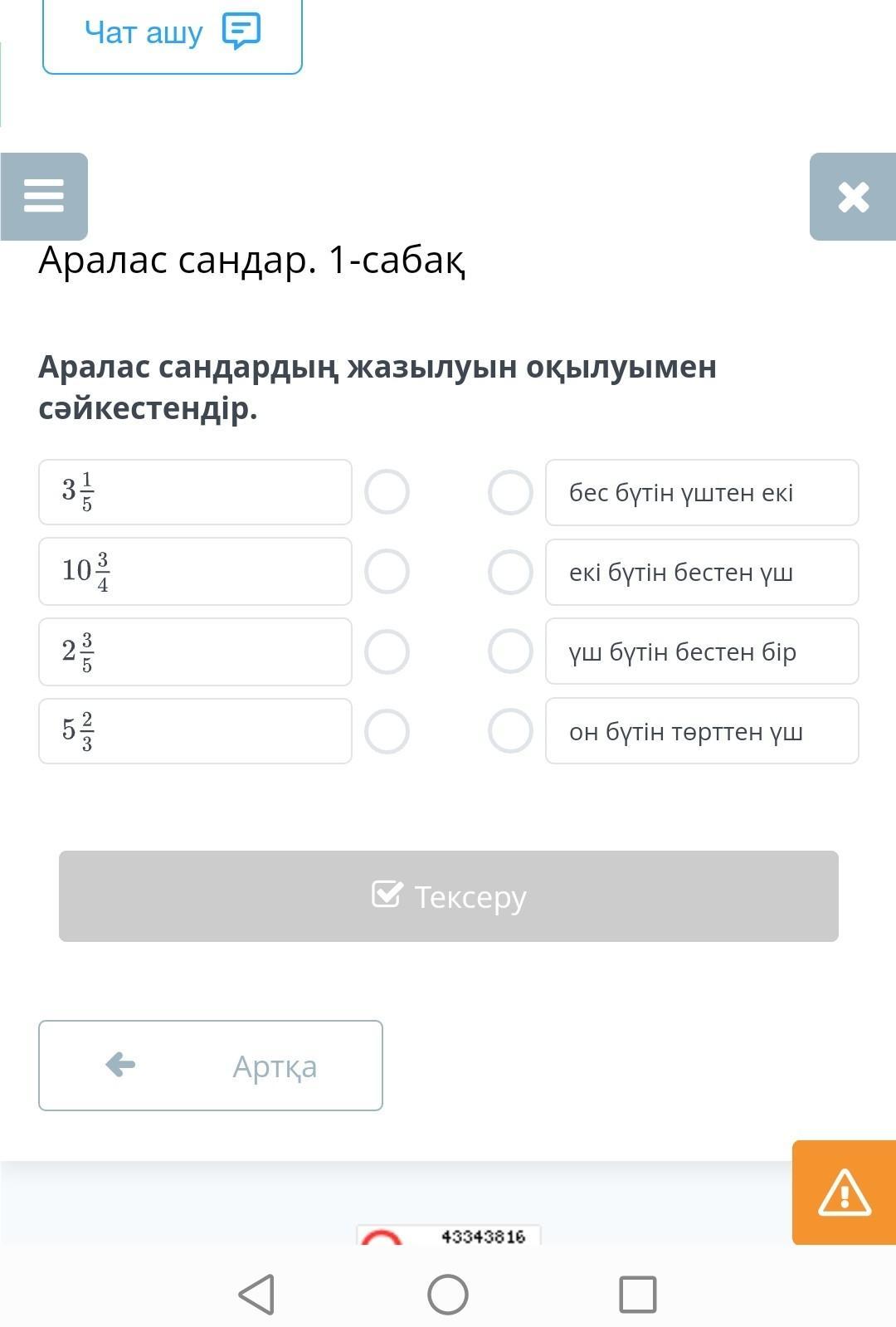Click the 3 1/5 mixed number box

(x=195, y=492)
